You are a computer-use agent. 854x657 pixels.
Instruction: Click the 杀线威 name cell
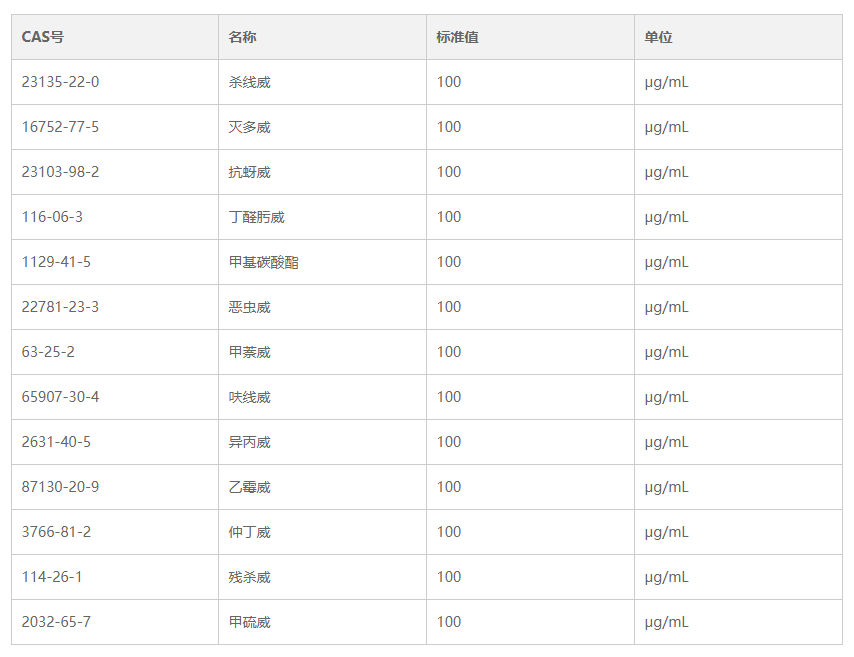249,82
